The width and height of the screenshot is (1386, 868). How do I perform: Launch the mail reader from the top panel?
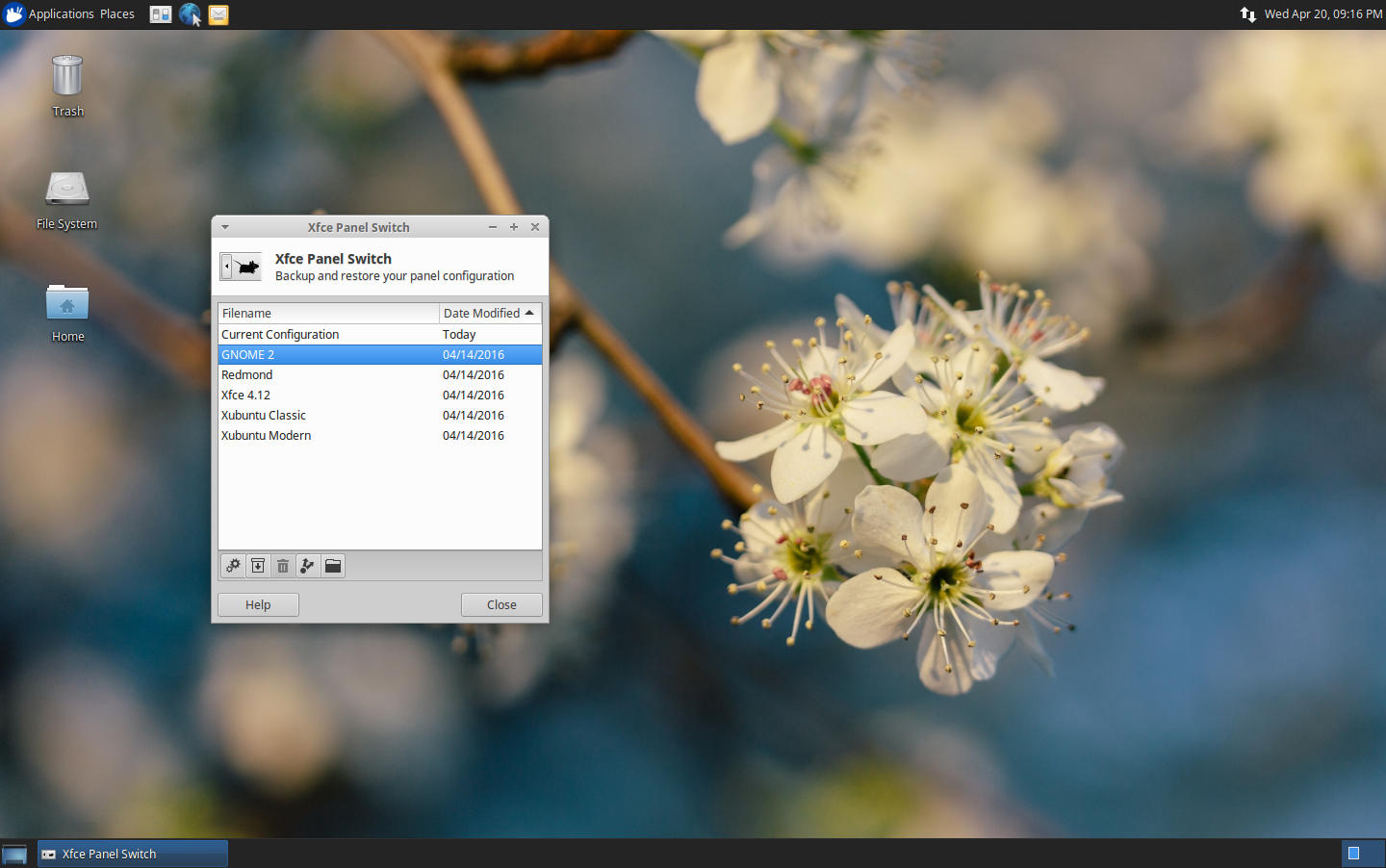tap(218, 14)
